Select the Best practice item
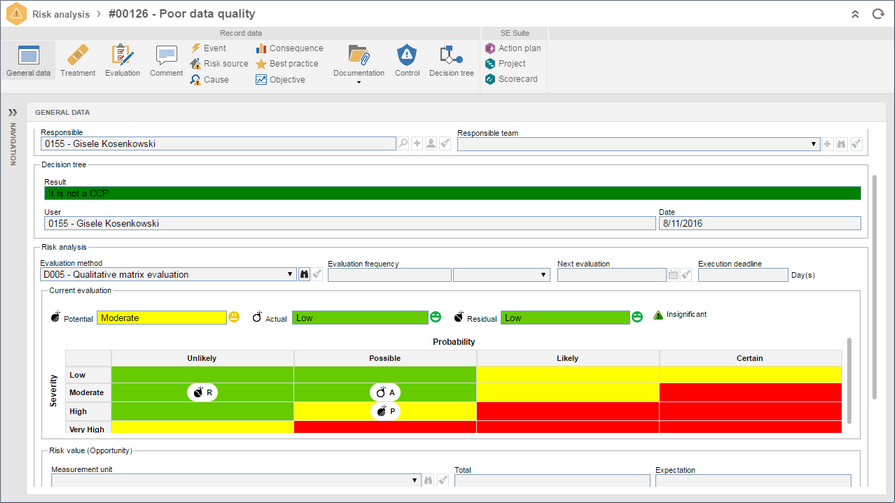 point(287,63)
